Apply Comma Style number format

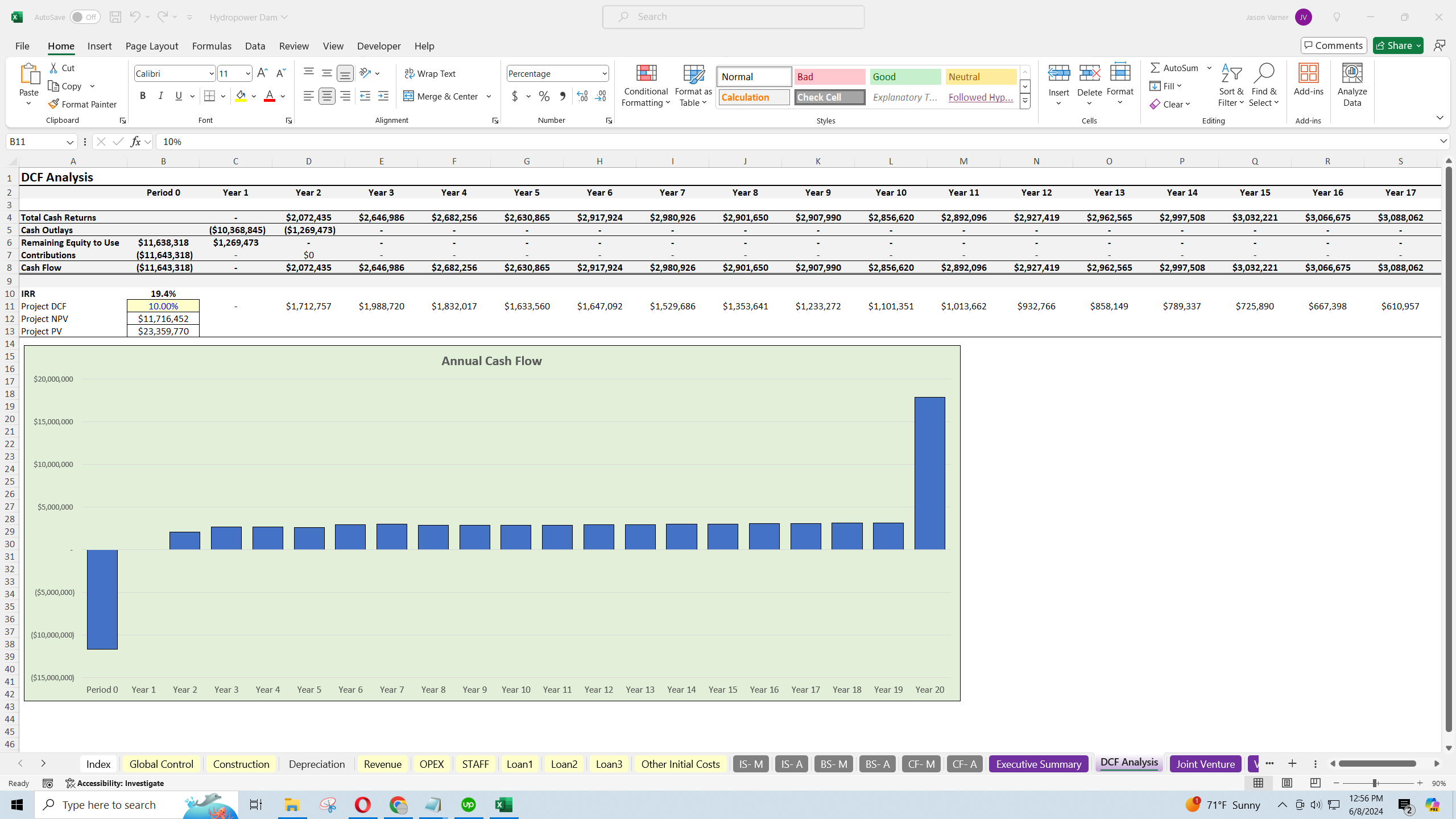click(562, 96)
